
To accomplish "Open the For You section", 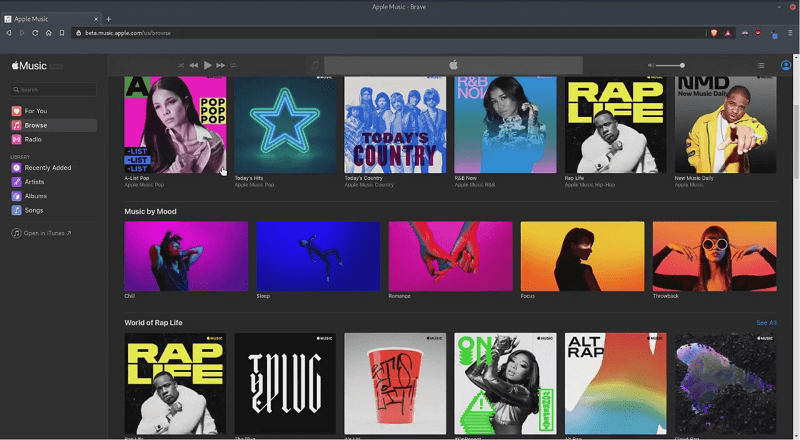I will point(53,111).
